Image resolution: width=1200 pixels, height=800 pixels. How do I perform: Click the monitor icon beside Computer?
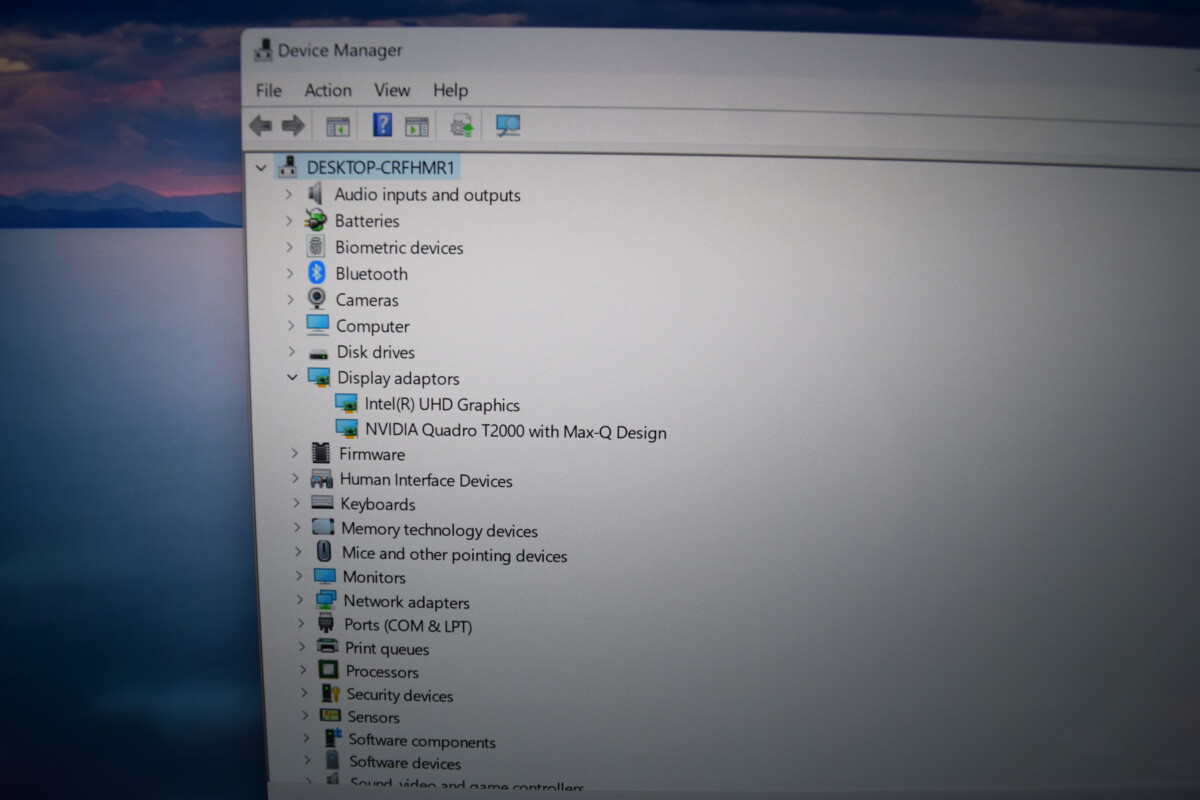pos(318,325)
